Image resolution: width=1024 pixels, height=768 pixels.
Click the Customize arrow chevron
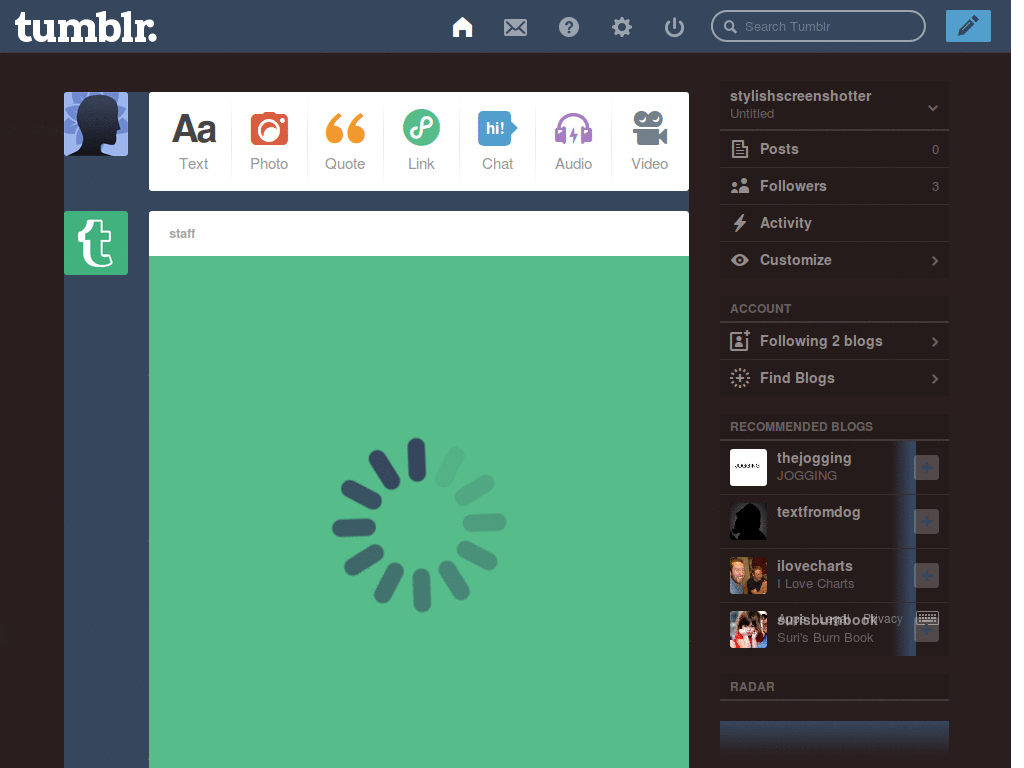[x=935, y=261]
